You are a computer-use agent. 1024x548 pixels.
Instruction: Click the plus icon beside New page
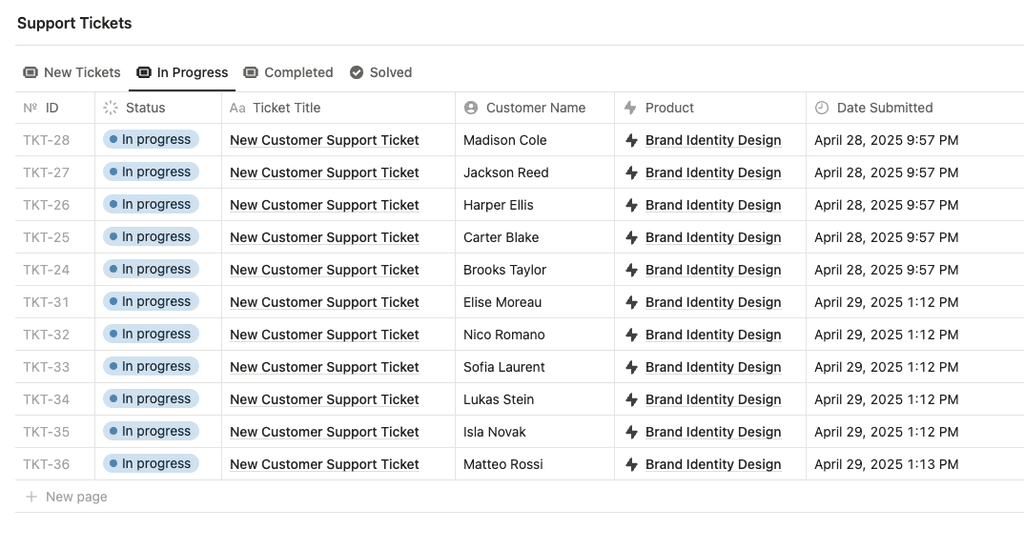[x=31, y=497]
